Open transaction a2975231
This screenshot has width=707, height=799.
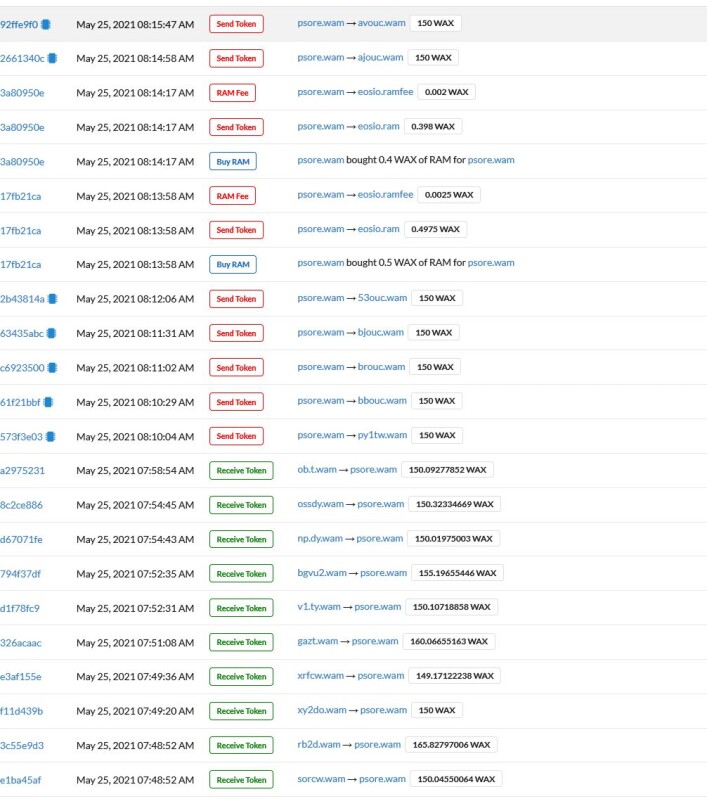coord(22,471)
